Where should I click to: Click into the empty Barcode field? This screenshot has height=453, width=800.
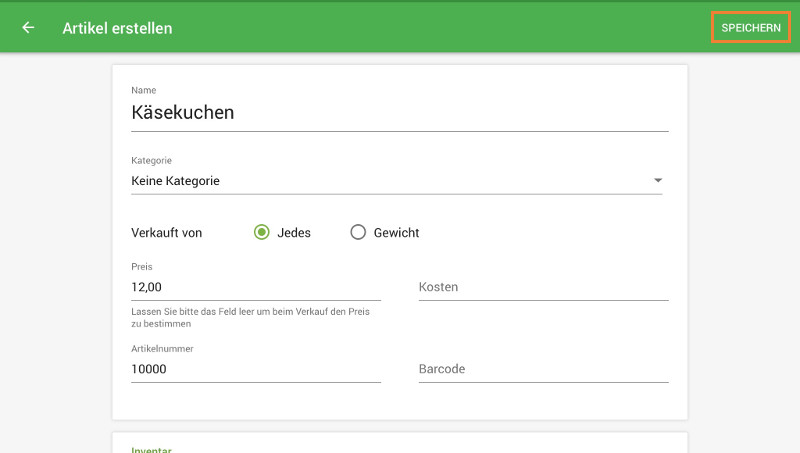[543, 369]
